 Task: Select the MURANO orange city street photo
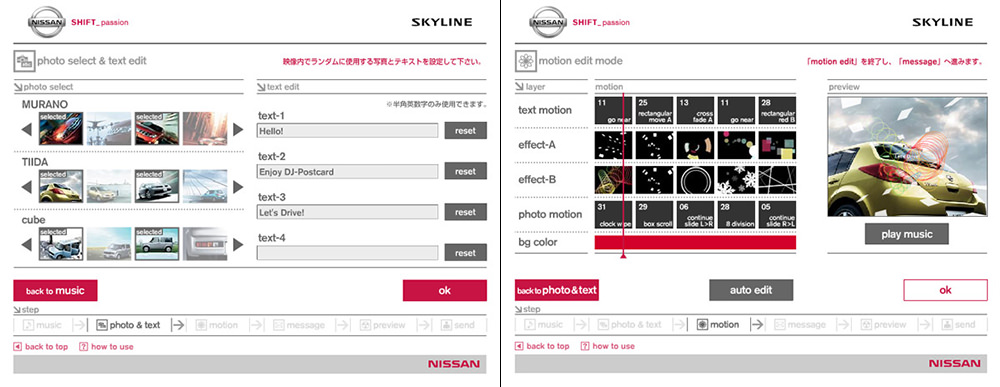tap(205, 129)
